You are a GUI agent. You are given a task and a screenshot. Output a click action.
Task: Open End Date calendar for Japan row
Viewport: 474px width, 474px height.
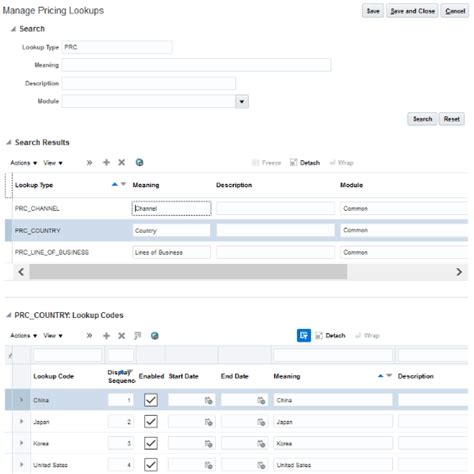[x=261, y=422]
